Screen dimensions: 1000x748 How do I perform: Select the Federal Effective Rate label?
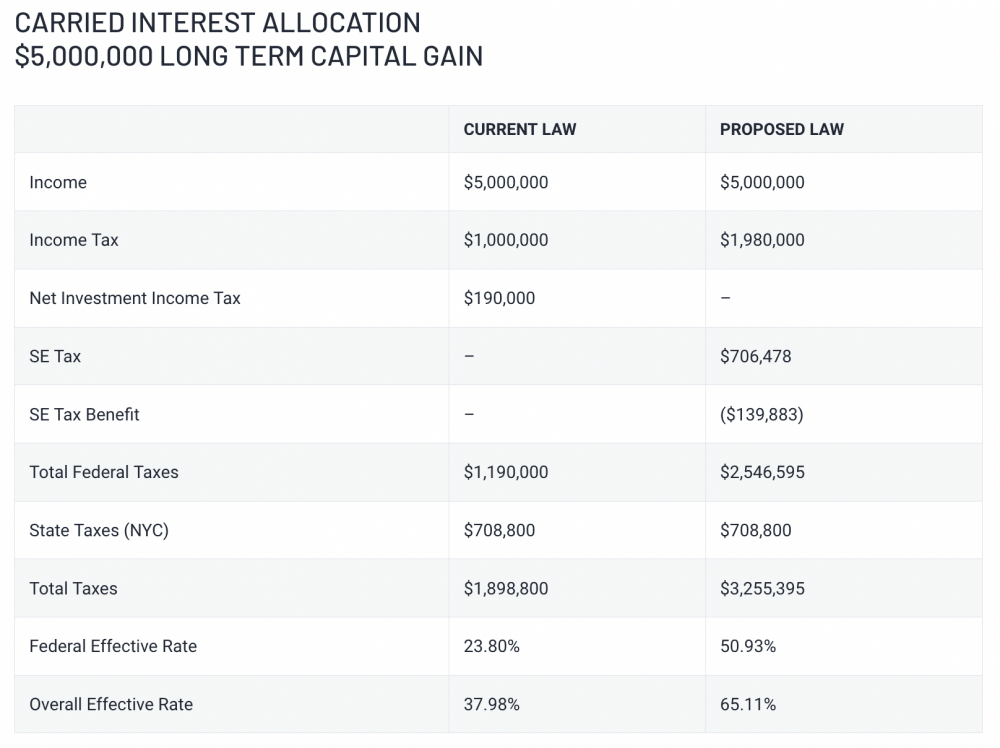coord(113,646)
